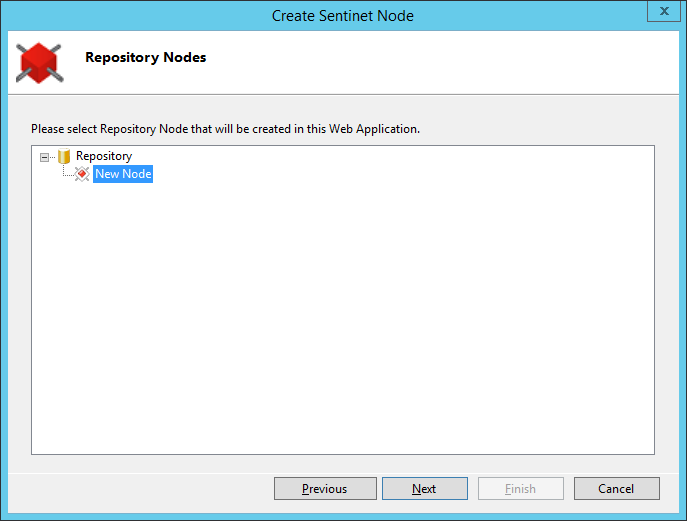Screen dimensions: 687x521
Task: Proceed with the Next button
Action: [425, 489]
